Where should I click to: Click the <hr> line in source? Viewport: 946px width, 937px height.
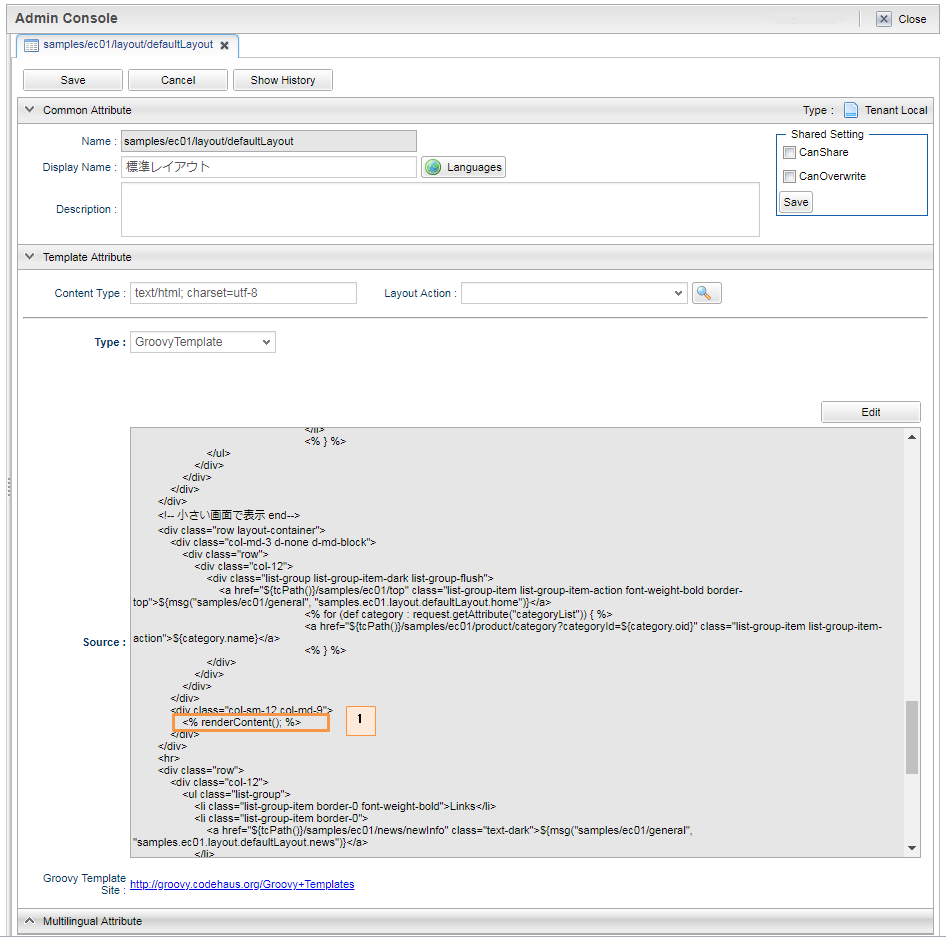pos(169,758)
